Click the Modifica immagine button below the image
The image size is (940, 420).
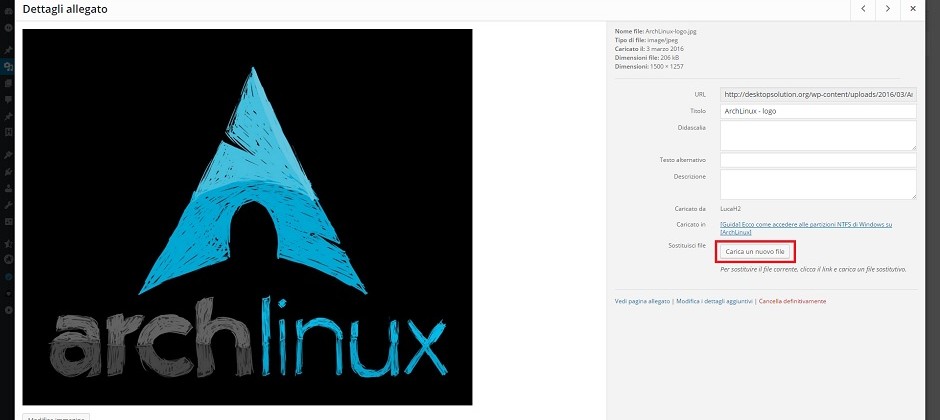point(56,416)
